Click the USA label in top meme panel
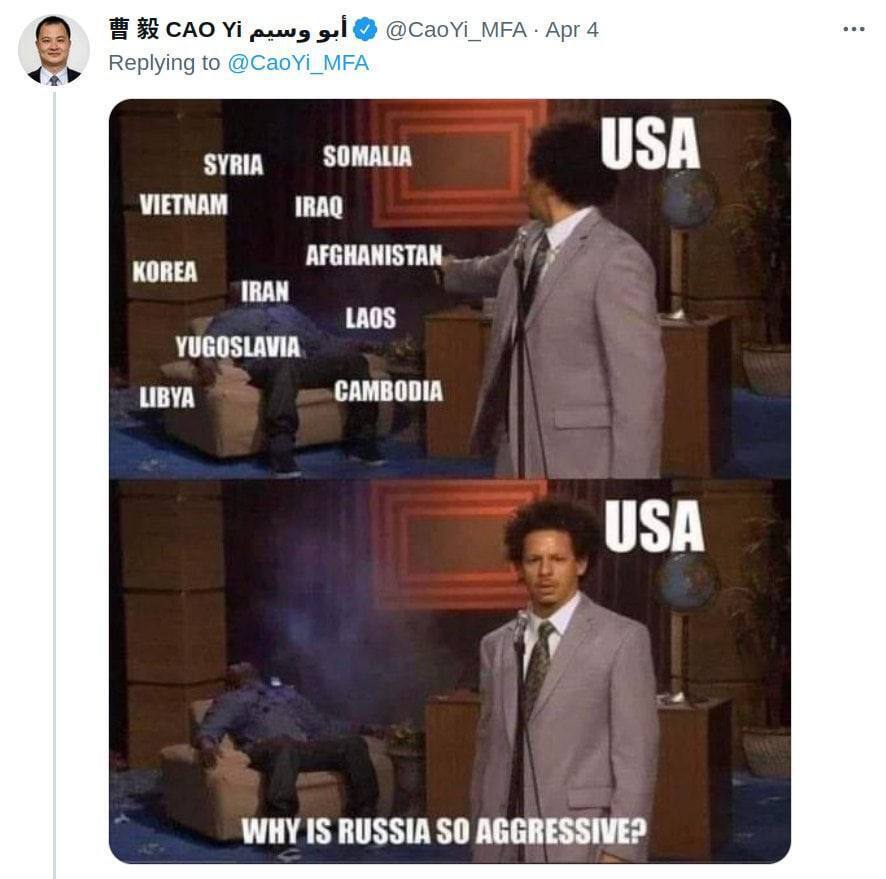Viewport: 886px width, 879px height. click(650, 143)
